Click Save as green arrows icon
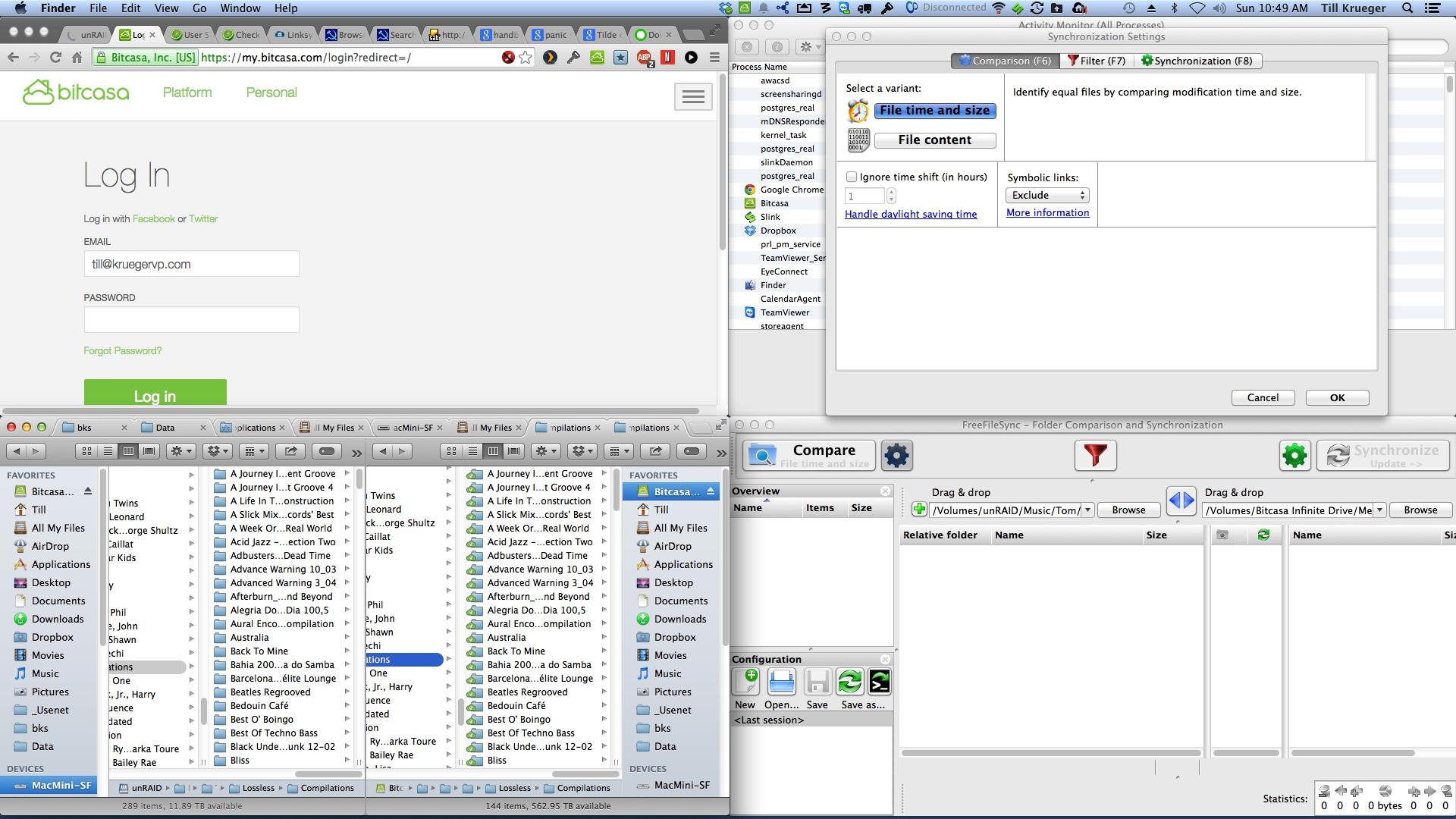The height and width of the screenshot is (819, 1456). pos(849,682)
